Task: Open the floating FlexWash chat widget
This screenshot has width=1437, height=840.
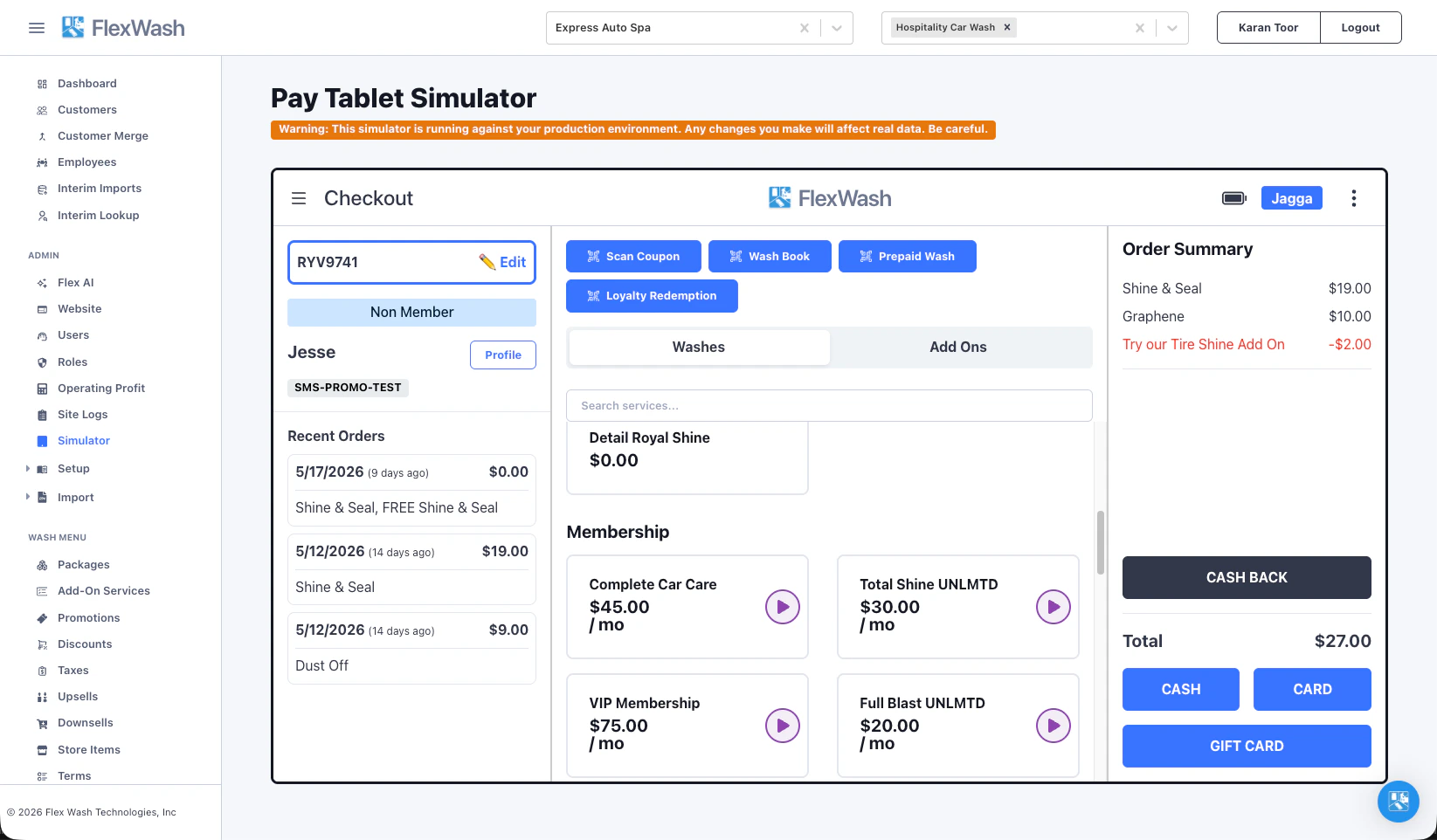Action: (x=1399, y=802)
